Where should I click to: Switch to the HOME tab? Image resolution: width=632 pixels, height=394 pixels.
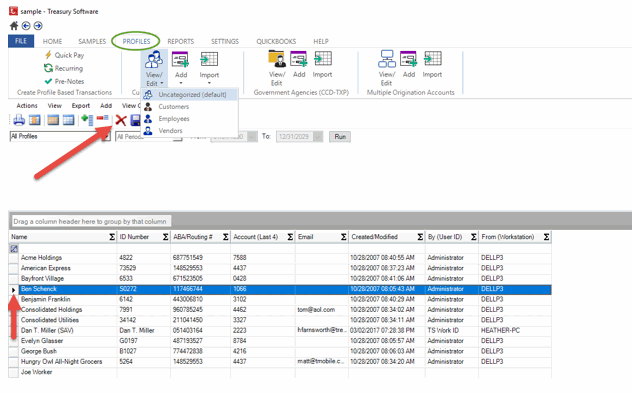pos(52,41)
